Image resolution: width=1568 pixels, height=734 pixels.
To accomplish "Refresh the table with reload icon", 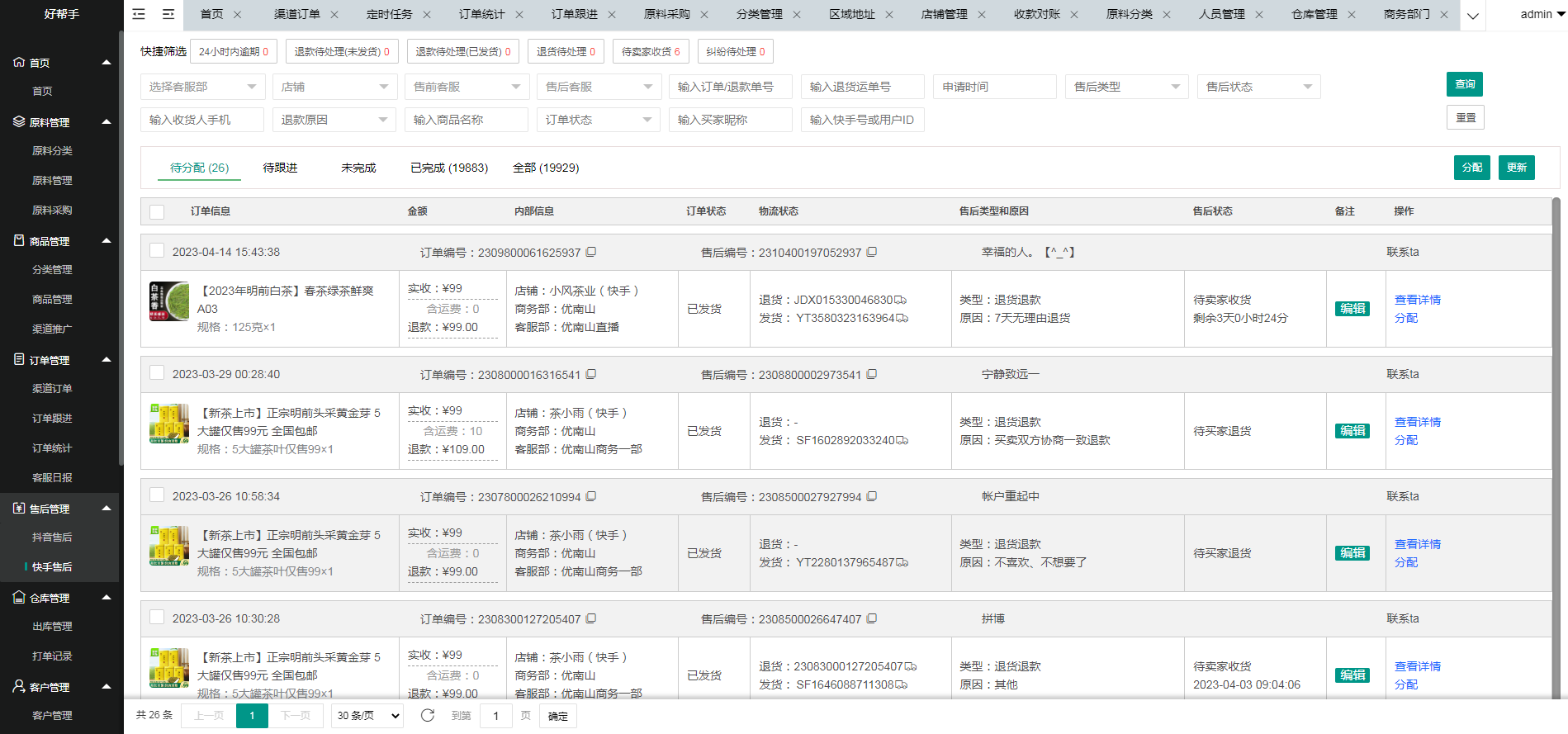I will tap(428, 715).
